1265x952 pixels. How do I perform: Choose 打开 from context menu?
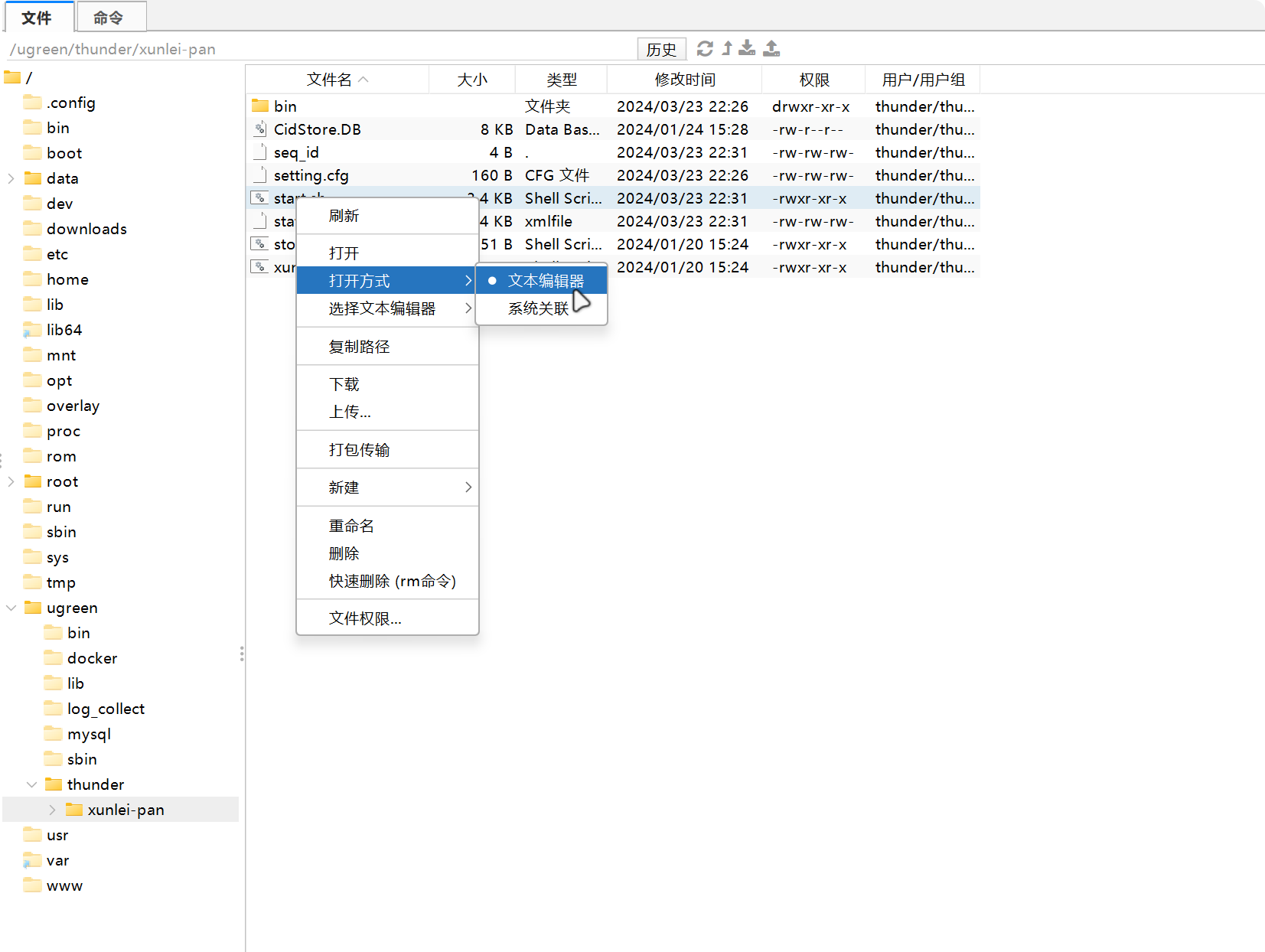(x=388, y=253)
